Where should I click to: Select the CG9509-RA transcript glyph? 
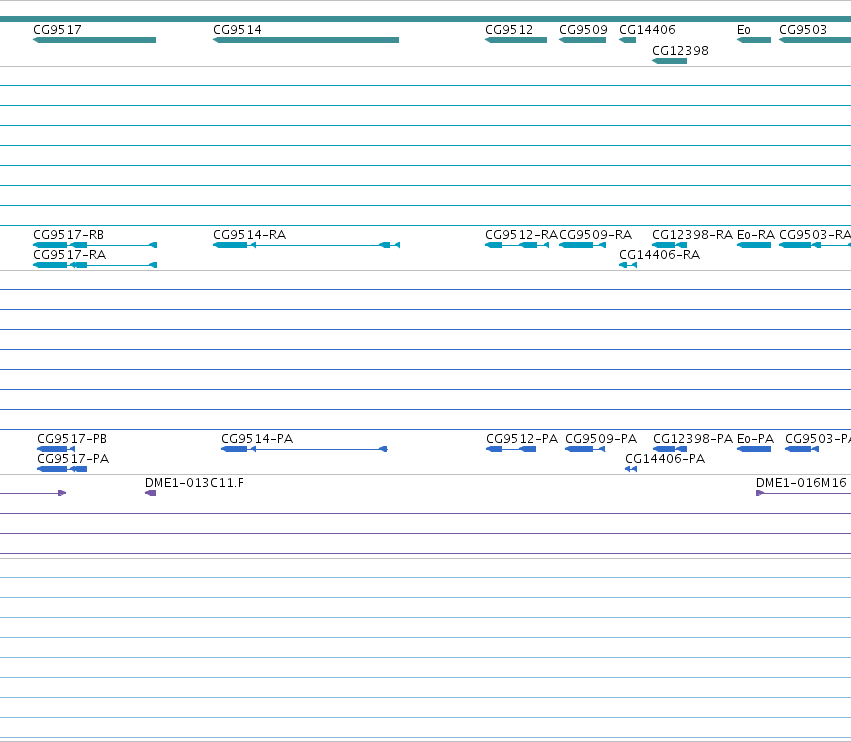(x=582, y=245)
